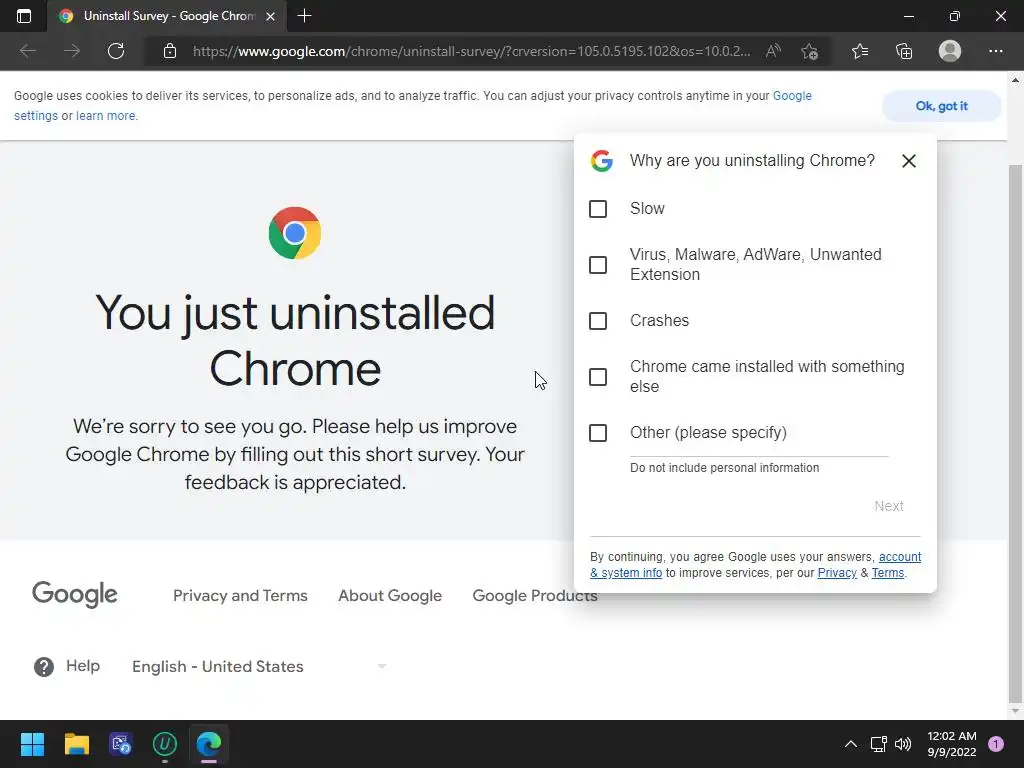
Task: Open the tab actions menu icon
Action: tap(24, 16)
